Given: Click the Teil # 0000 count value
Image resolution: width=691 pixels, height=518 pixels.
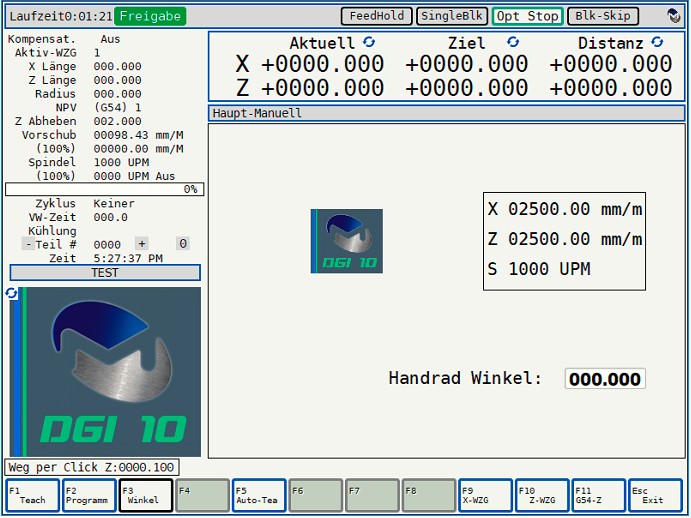Looking at the screenshot, I should (107, 245).
